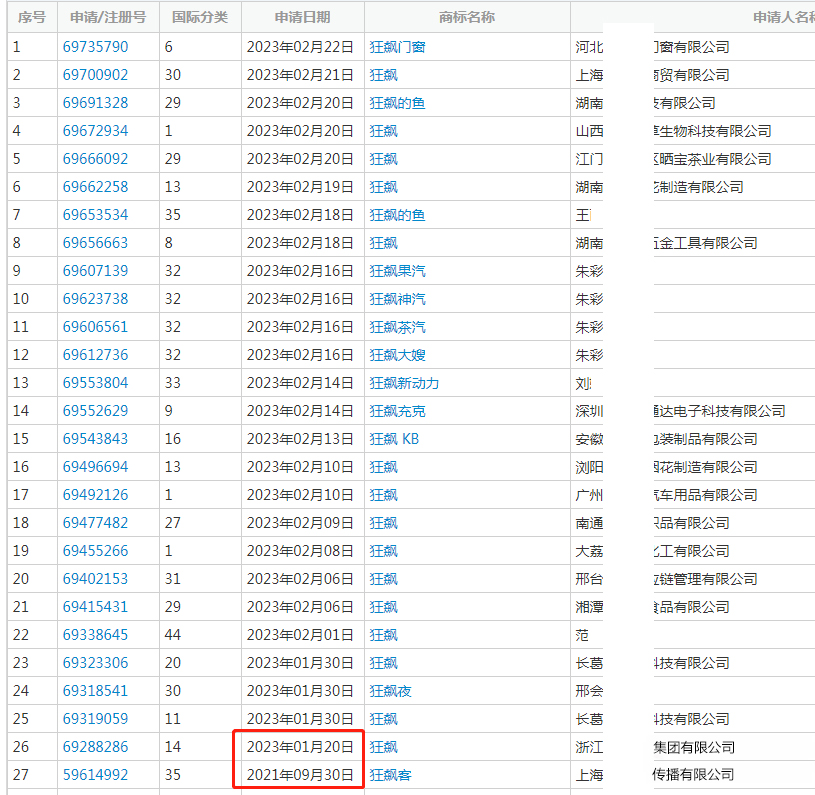Open trademark 狂飙 in row 26
The height and width of the screenshot is (795, 815).
(x=384, y=747)
